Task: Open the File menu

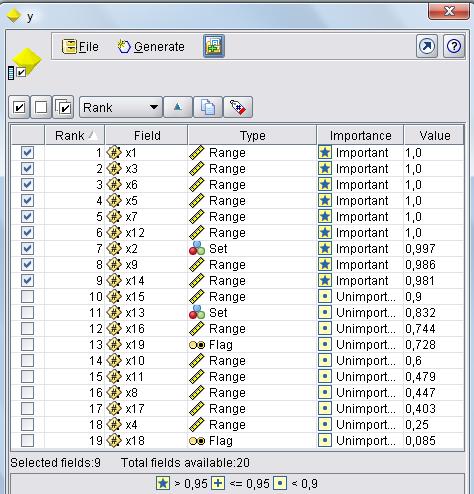Action: click(80, 46)
